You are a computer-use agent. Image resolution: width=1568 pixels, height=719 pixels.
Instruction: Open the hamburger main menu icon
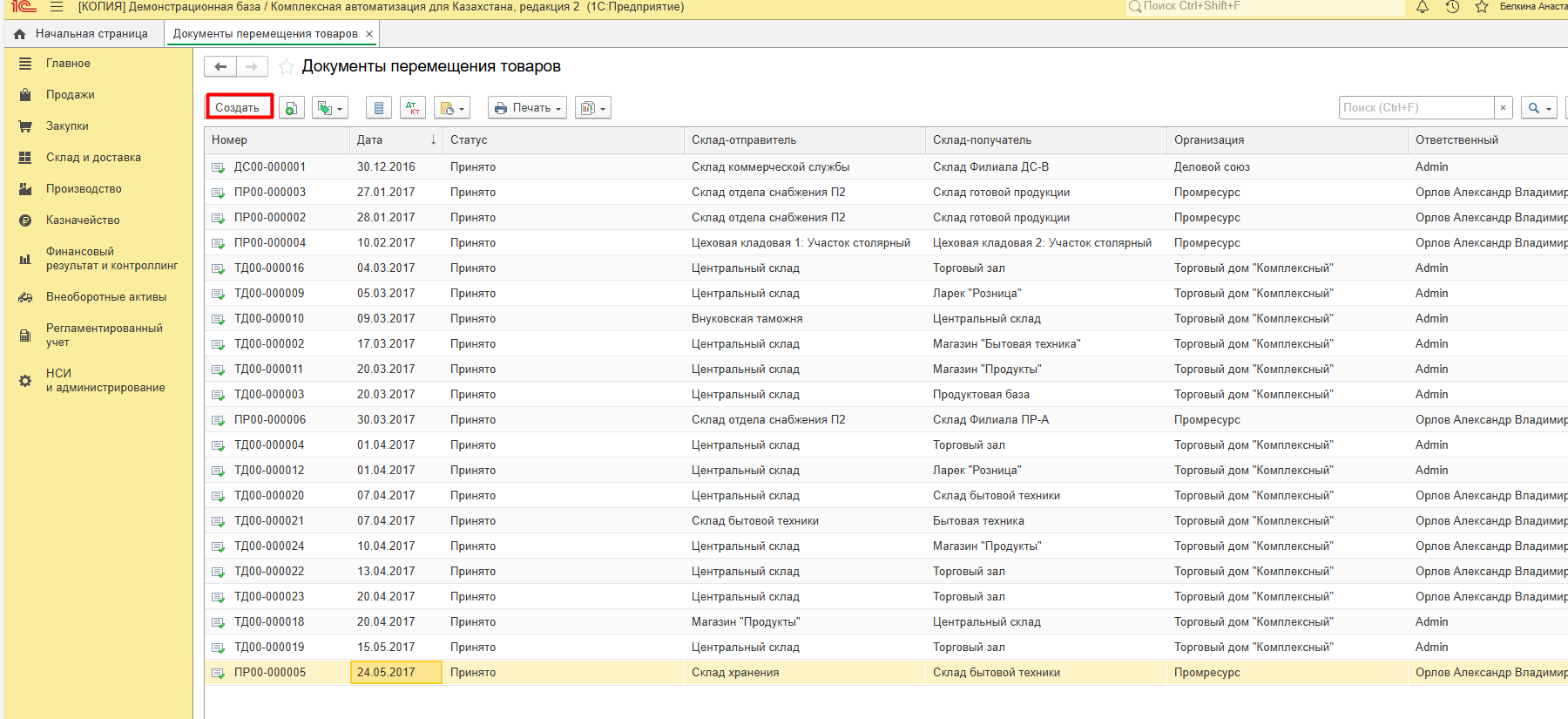tap(57, 7)
